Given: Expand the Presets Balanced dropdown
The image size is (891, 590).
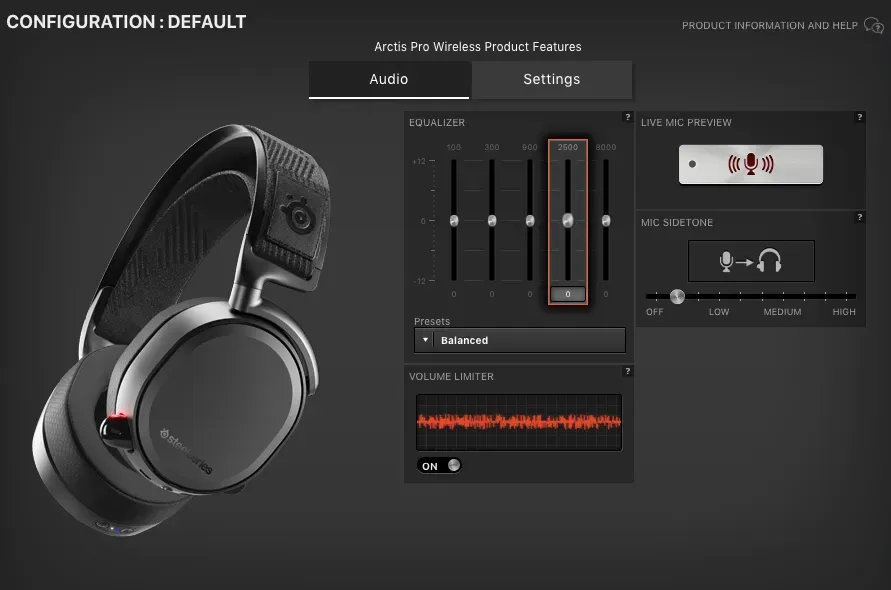Looking at the screenshot, I should coord(520,340).
